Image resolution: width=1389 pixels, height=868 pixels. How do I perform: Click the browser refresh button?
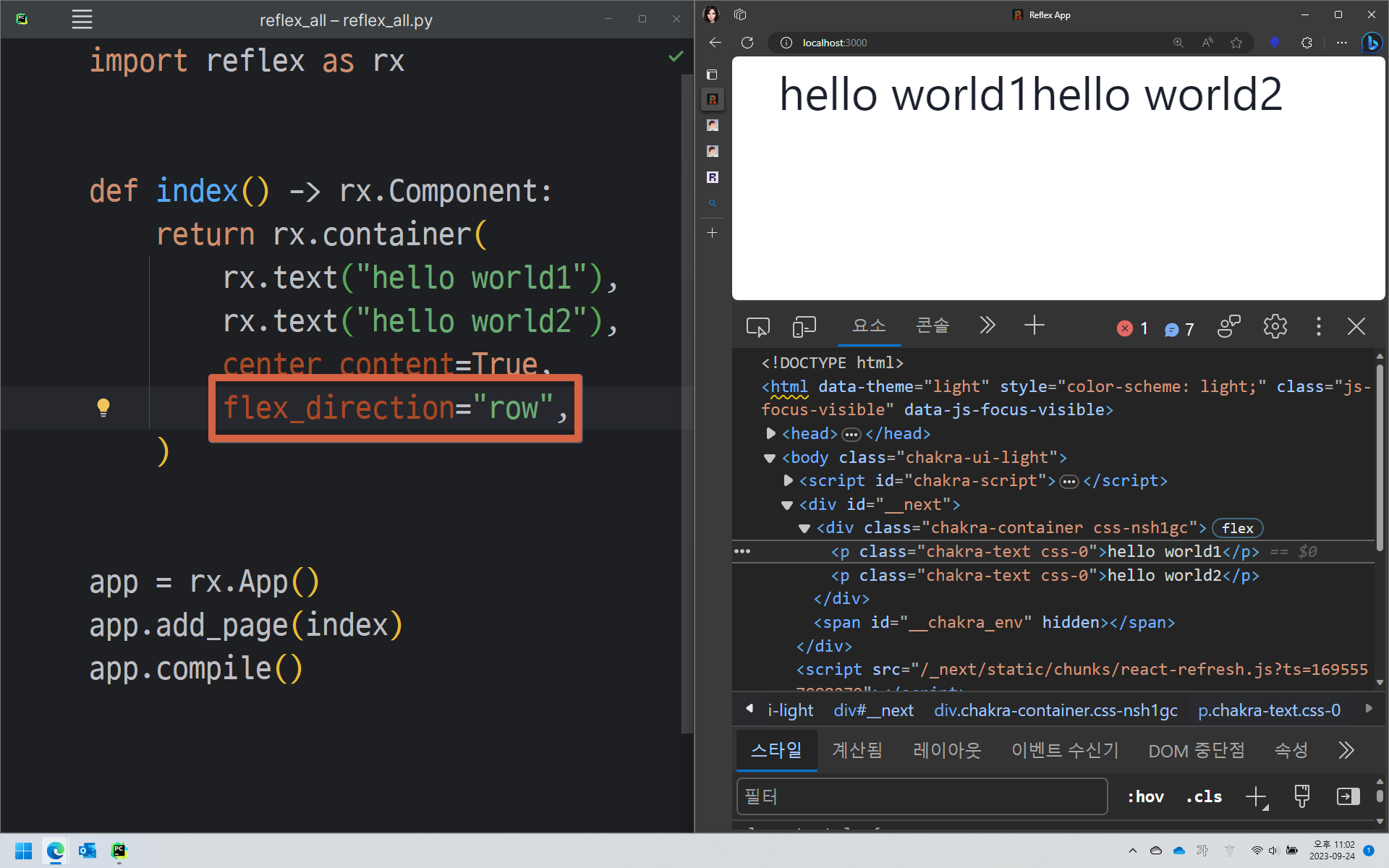coord(747,43)
